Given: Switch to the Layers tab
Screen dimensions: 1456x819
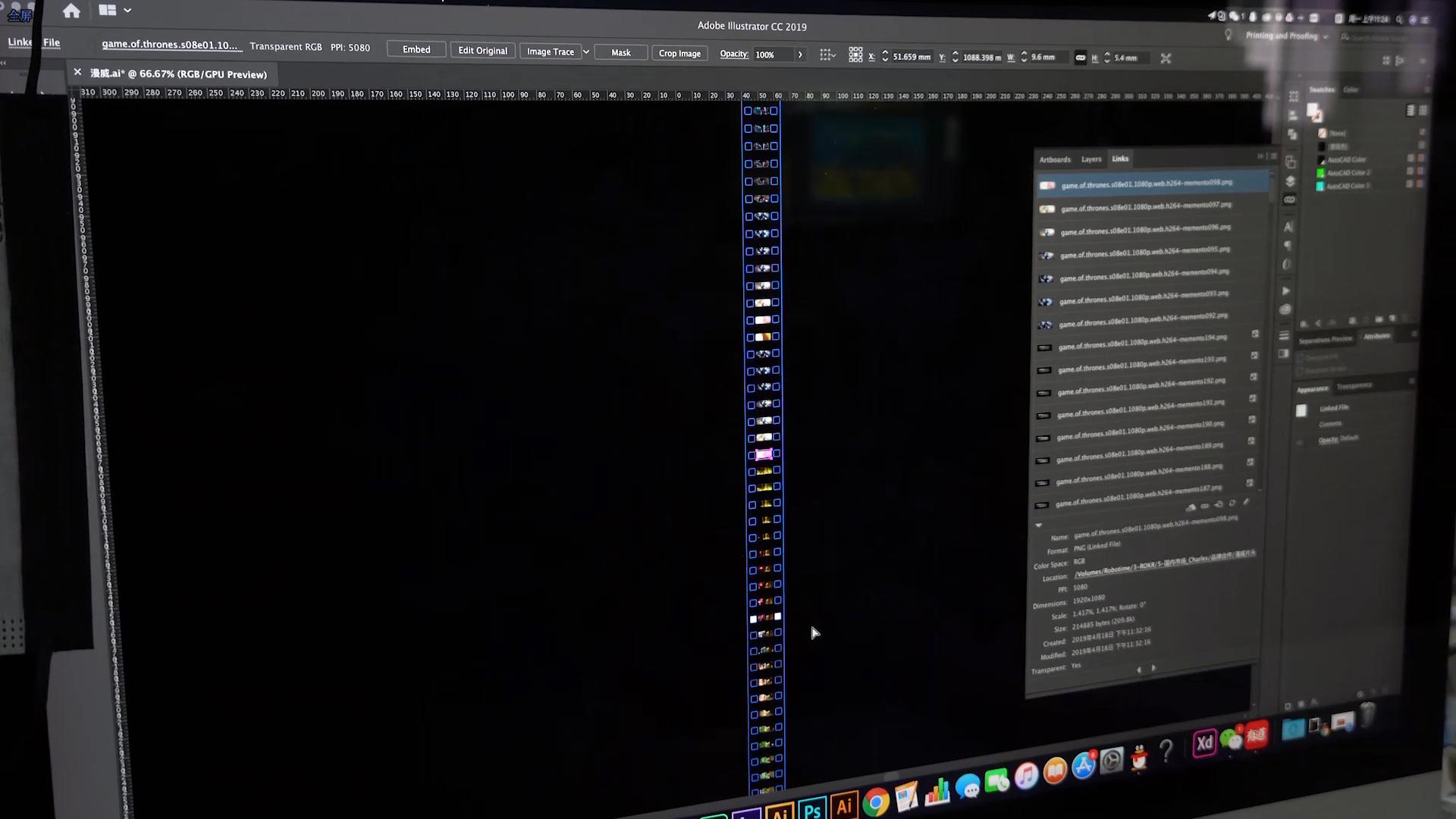Looking at the screenshot, I should (x=1091, y=159).
